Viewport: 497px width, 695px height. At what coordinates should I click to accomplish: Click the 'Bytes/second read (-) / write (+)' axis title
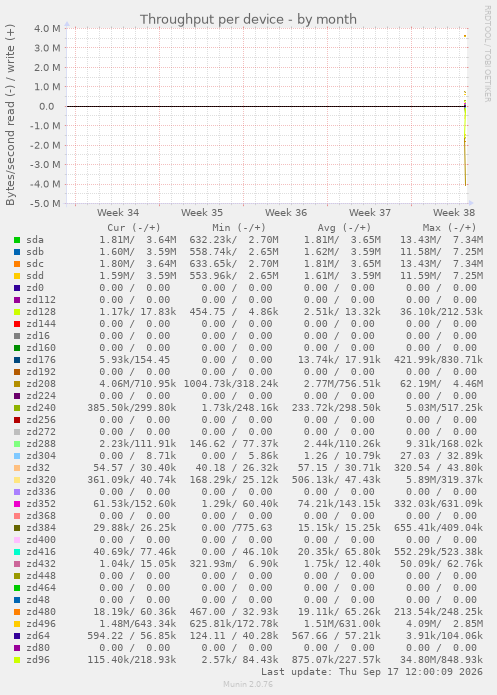[10, 115]
